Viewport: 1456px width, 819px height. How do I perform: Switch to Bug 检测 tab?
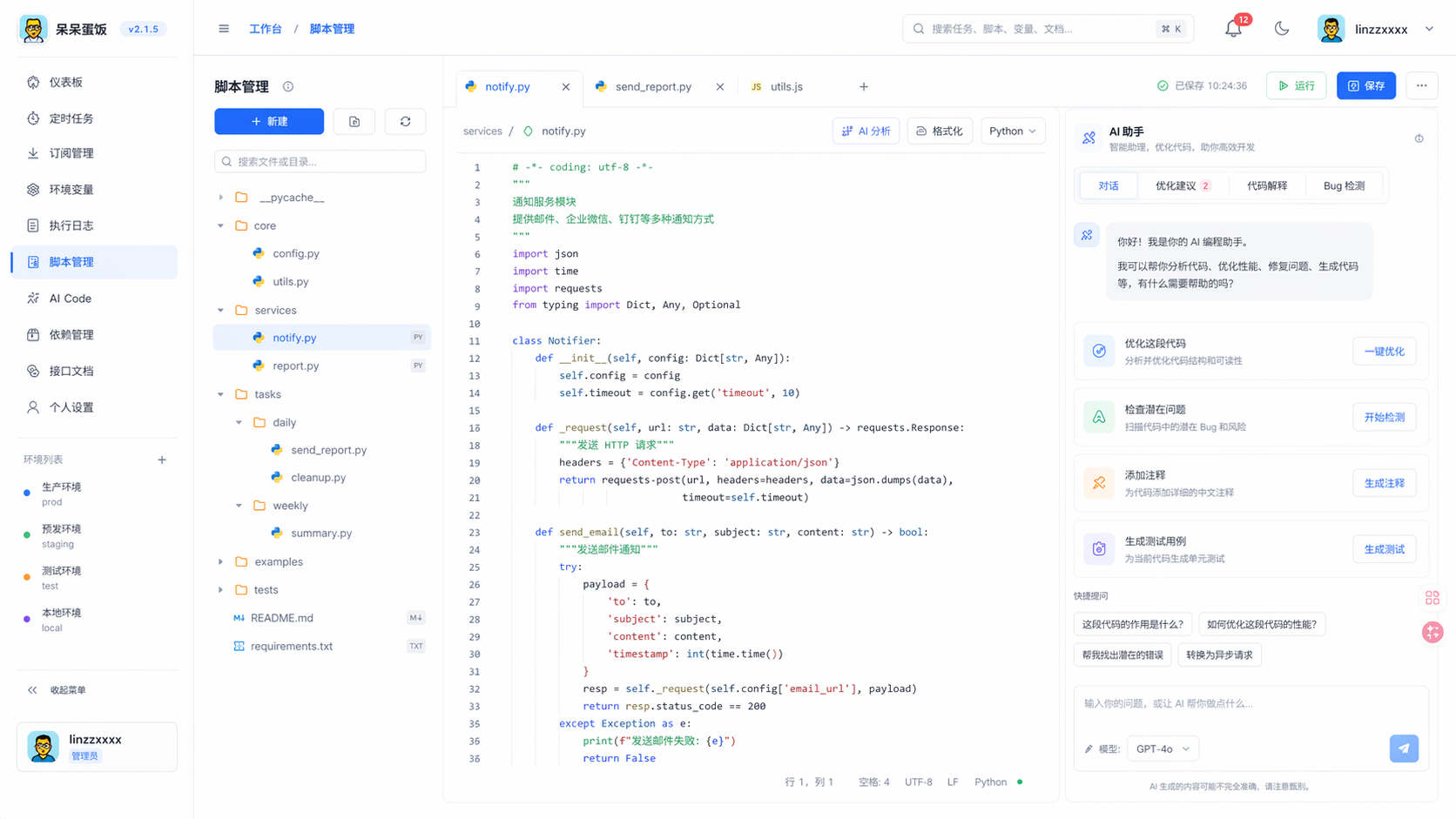1344,185
